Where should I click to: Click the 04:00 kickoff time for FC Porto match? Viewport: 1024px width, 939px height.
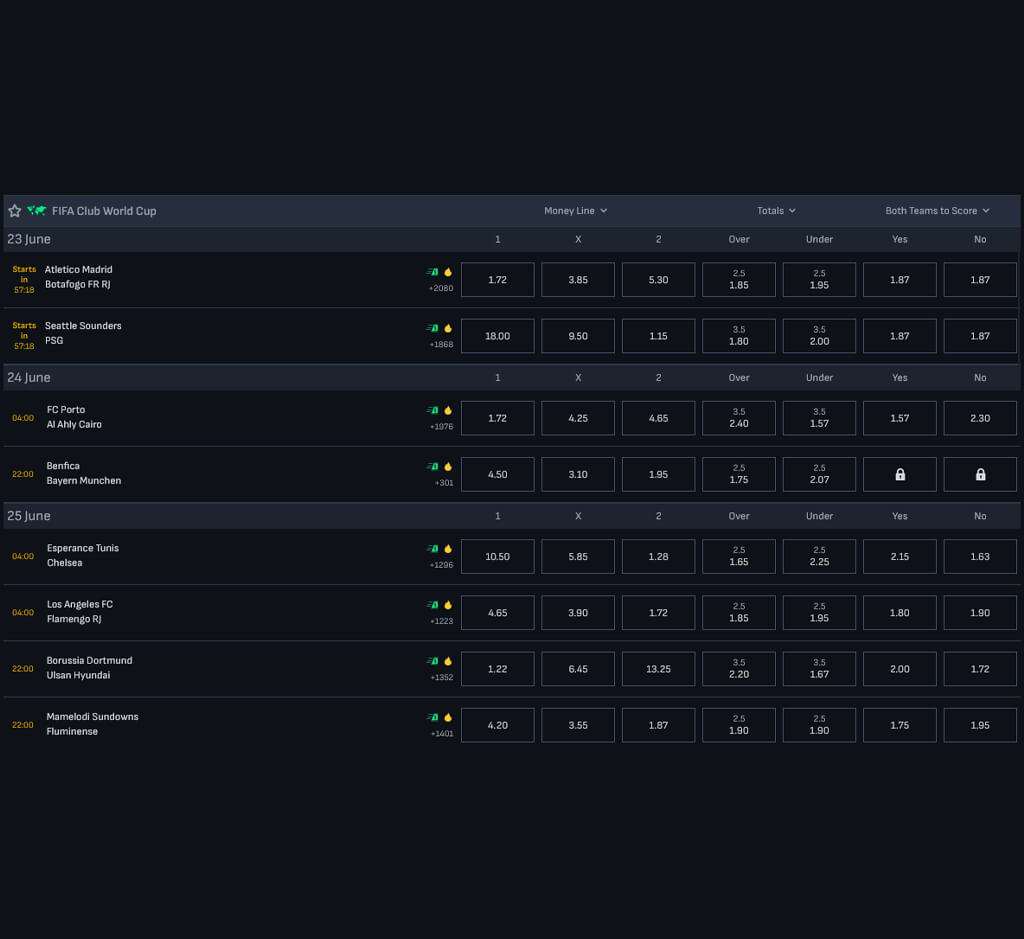[x=23, y=418]
